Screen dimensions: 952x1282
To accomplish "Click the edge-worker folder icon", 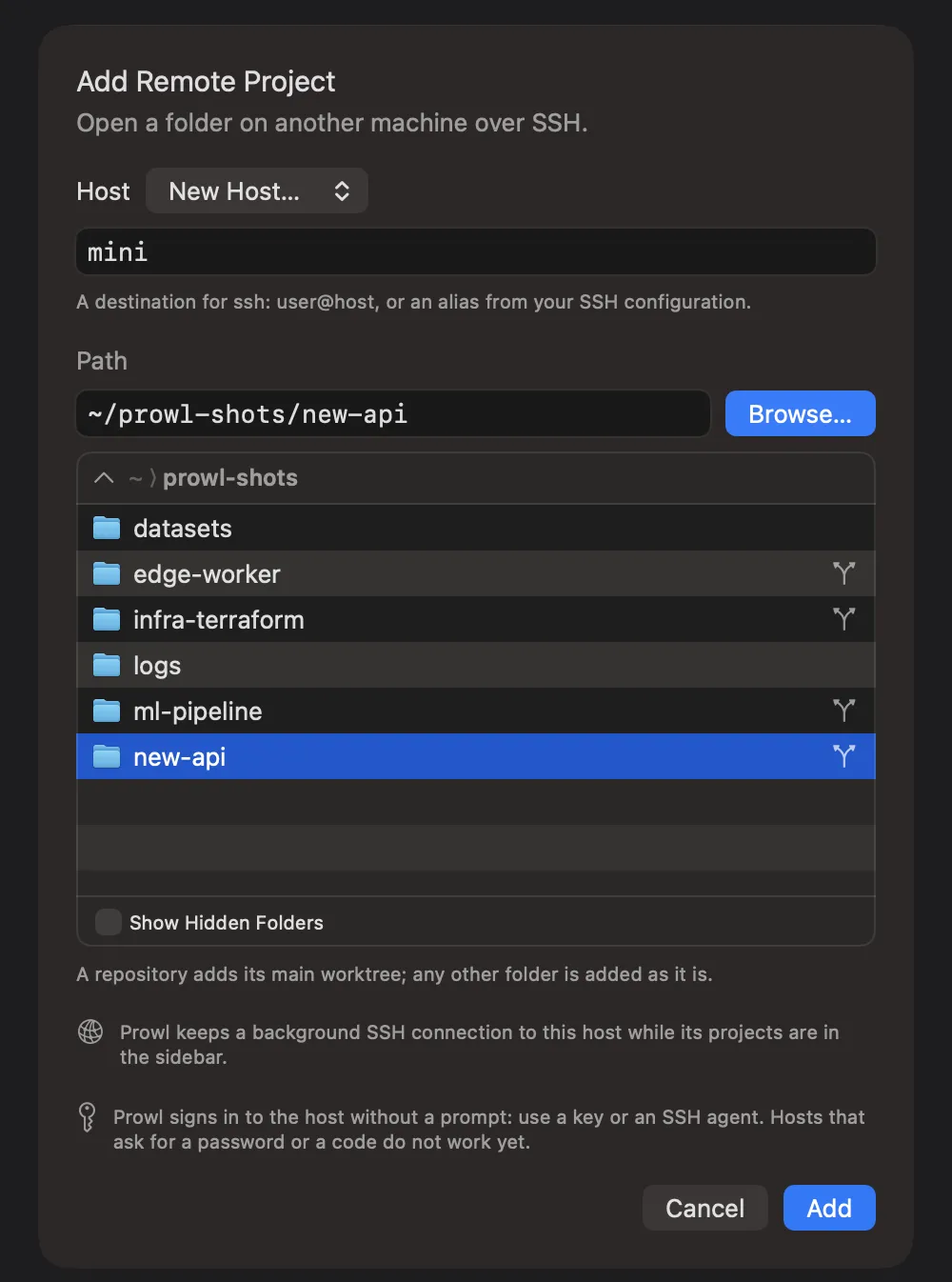I will pos(107,573).
